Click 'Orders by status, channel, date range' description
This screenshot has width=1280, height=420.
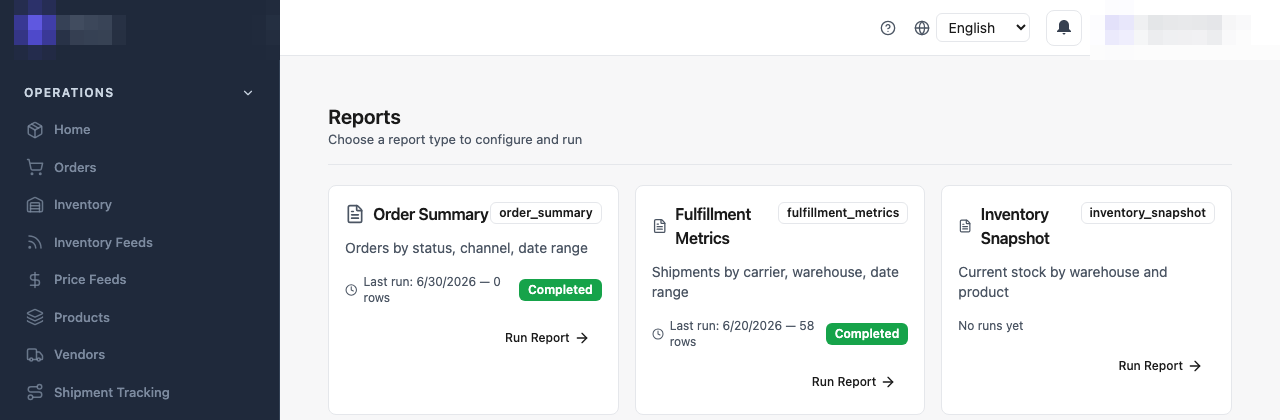tap(466, 248)
